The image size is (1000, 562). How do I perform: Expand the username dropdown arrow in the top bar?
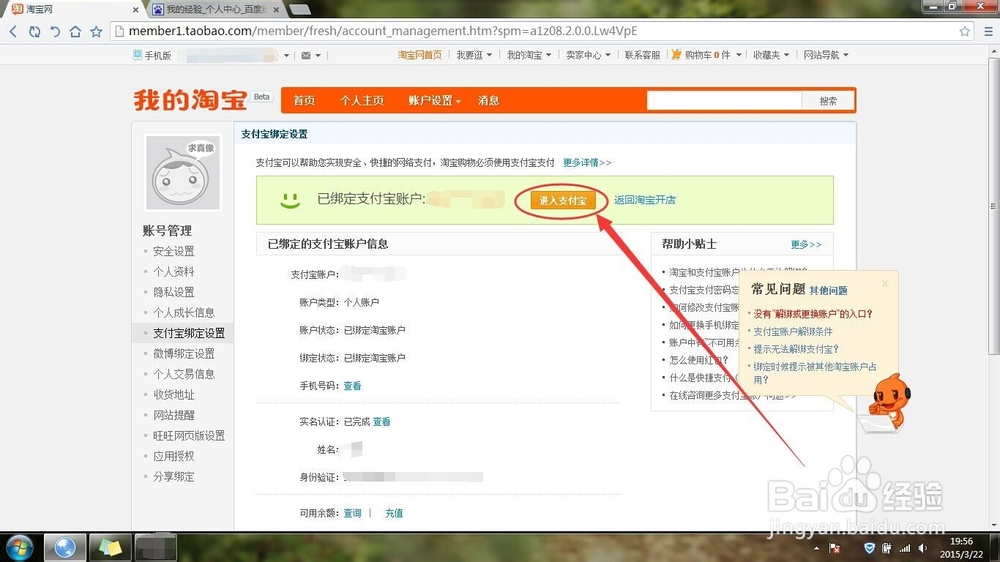coord(286,55)
